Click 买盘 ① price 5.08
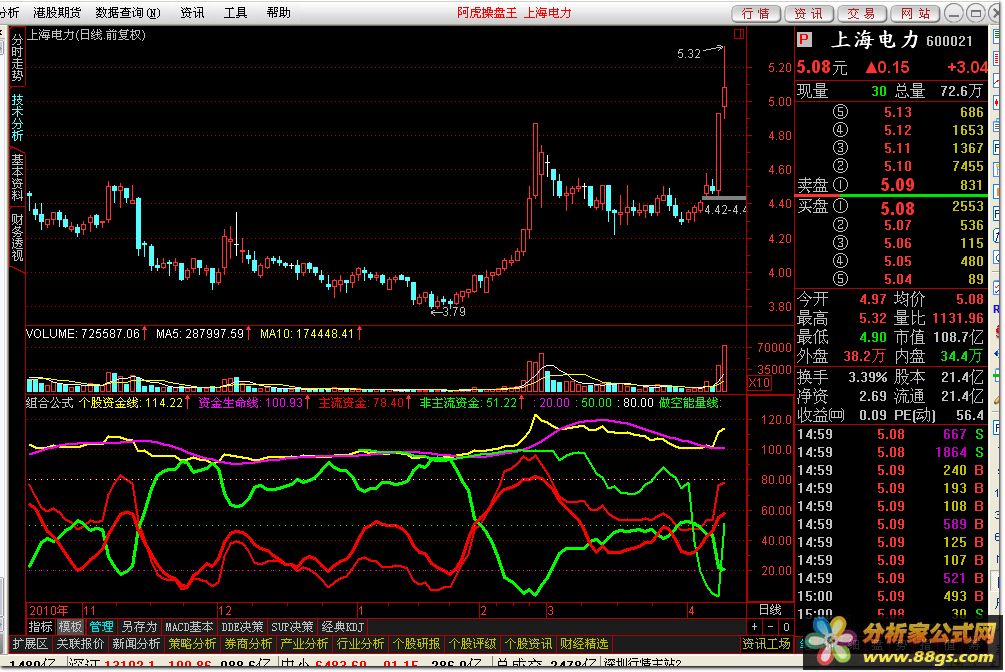Viewport: 1005px width, 672px height. [x=897, y=208]
